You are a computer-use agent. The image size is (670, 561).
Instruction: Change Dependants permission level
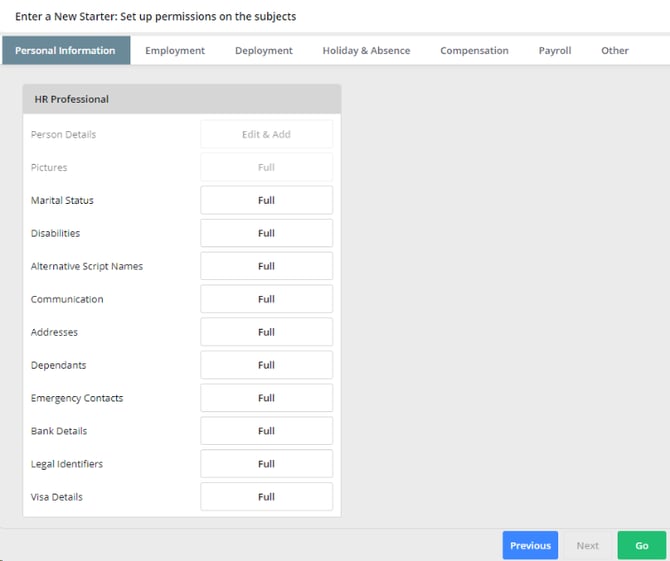266,365
